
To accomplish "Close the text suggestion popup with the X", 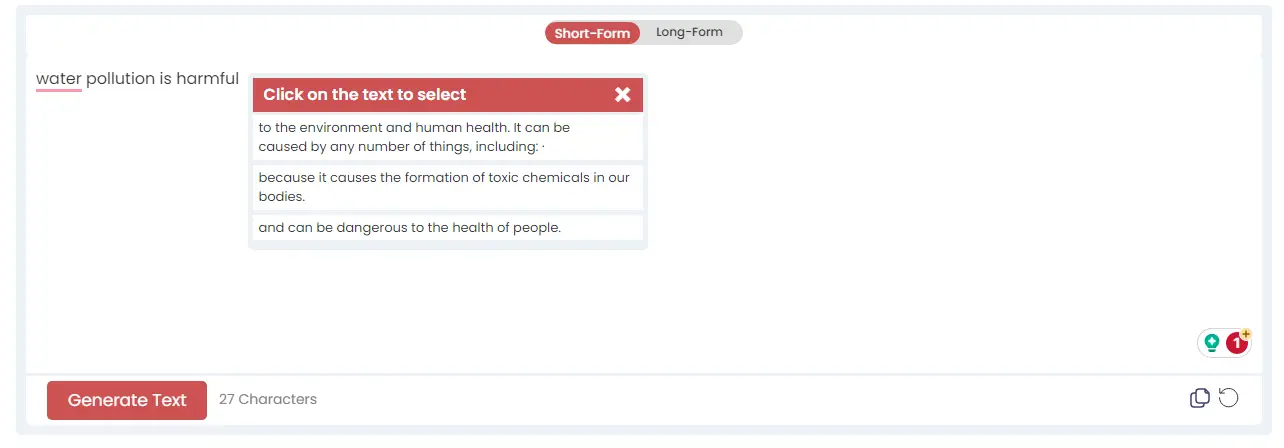I will click(623, 95).
